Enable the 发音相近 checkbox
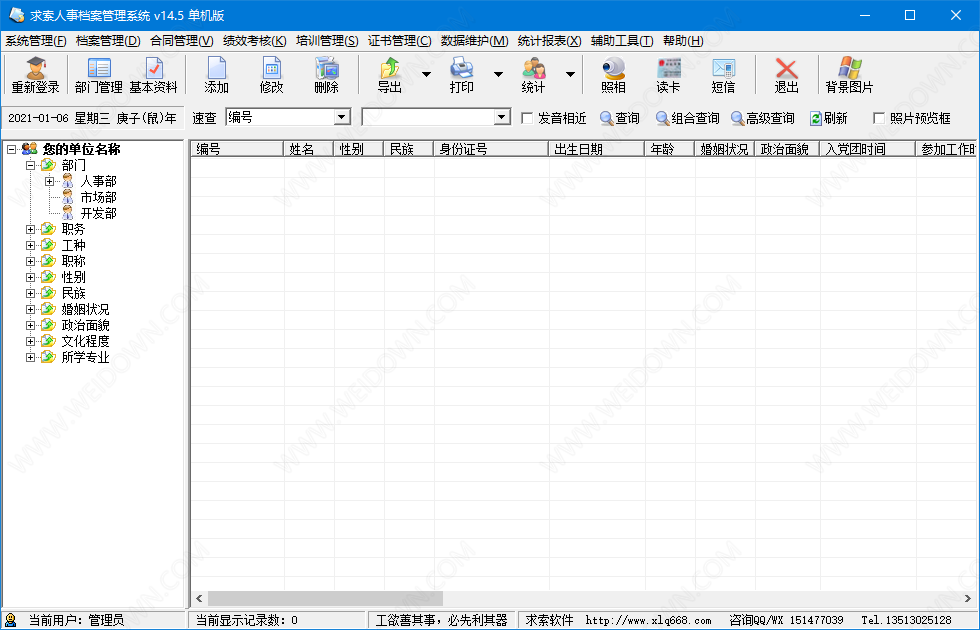This screenshot has width=980, height=630. click(x=527, y=118)
